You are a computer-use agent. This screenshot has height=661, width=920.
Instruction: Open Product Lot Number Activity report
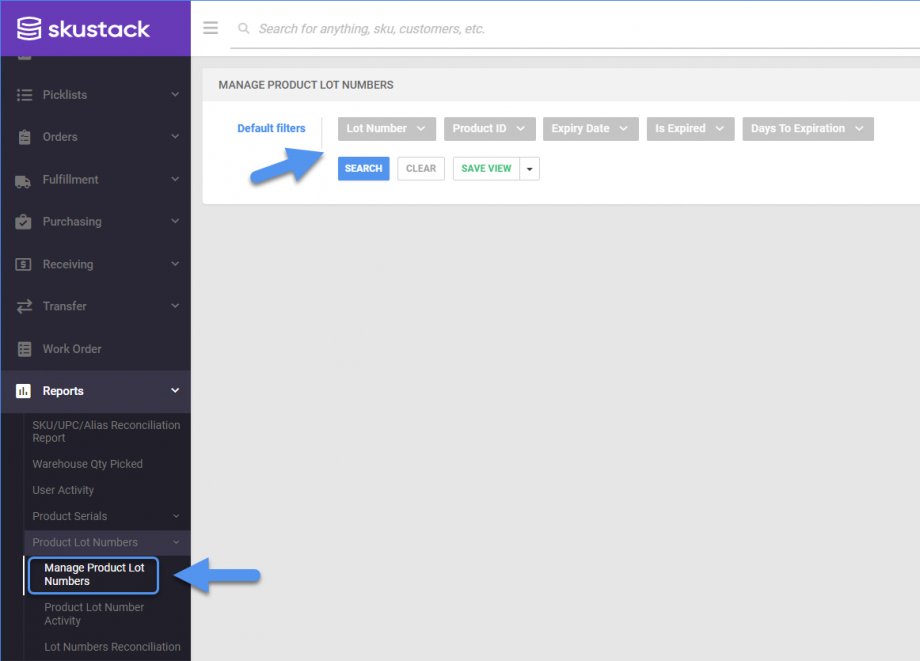94,614
